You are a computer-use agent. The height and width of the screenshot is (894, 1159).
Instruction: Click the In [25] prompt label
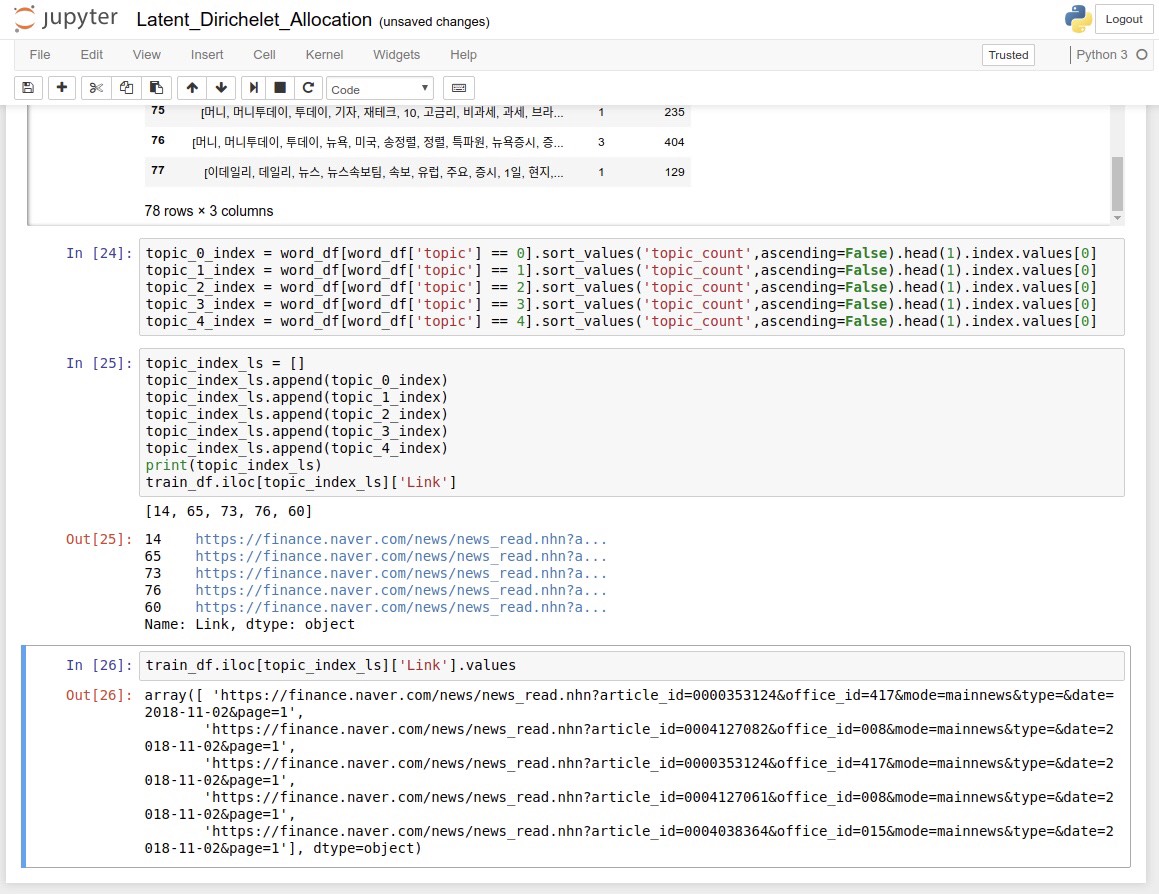pyautogui.click(x=99, y=363)
